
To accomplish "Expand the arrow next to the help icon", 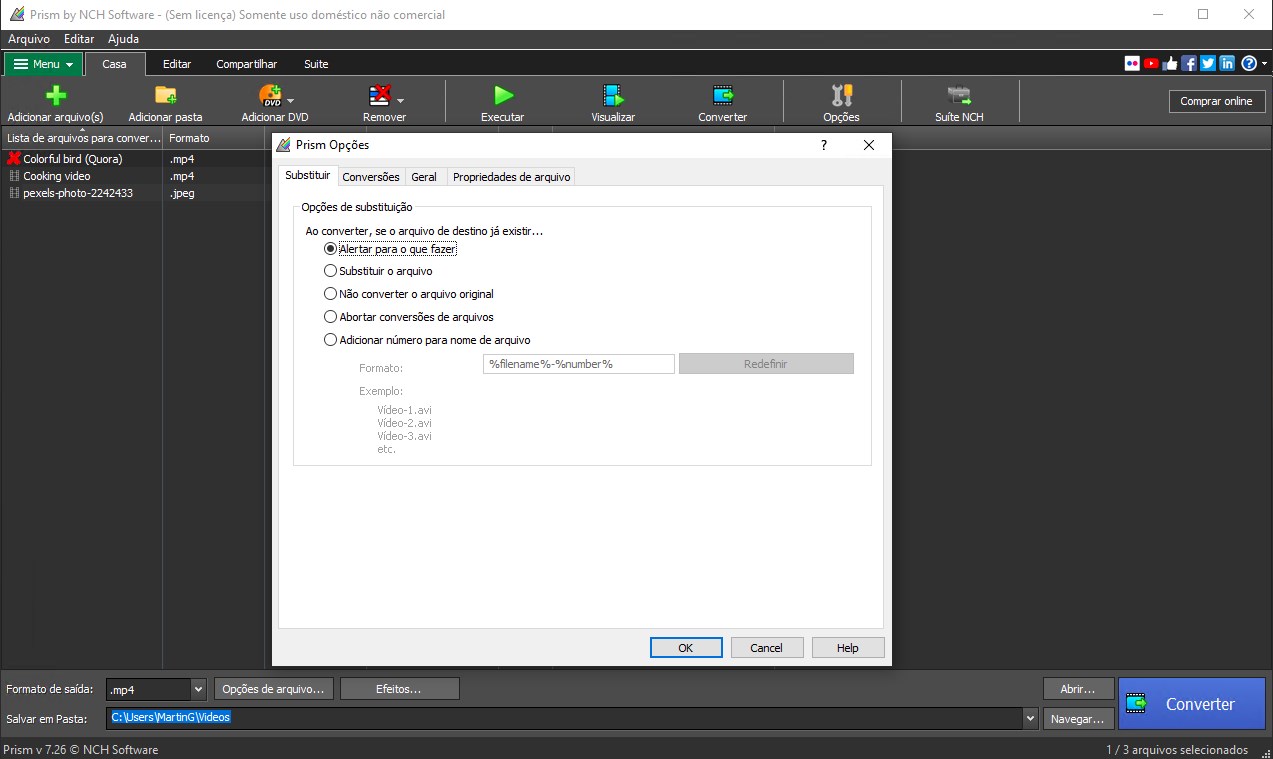I will [x=1264, y=64].
